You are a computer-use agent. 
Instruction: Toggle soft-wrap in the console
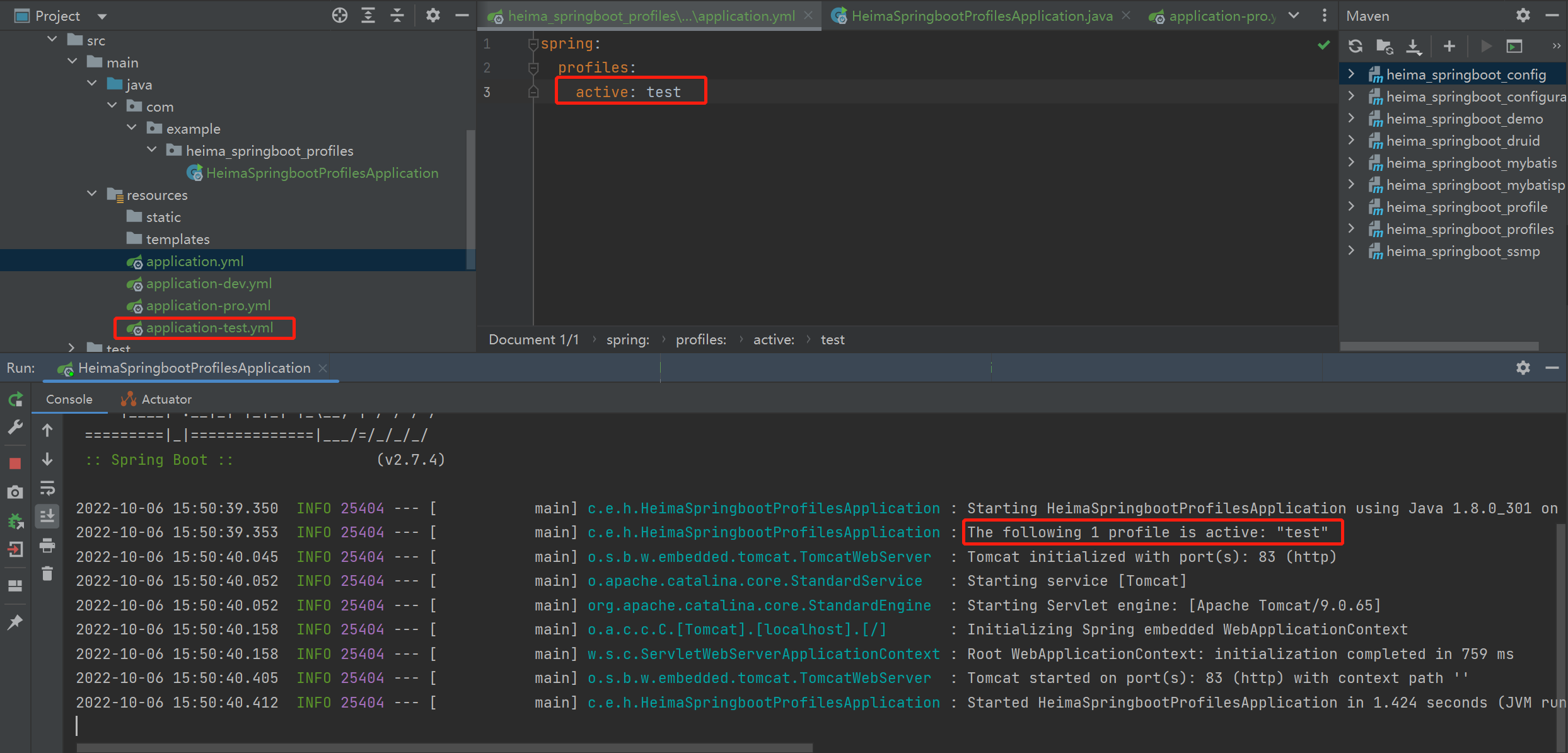[47, 488]
